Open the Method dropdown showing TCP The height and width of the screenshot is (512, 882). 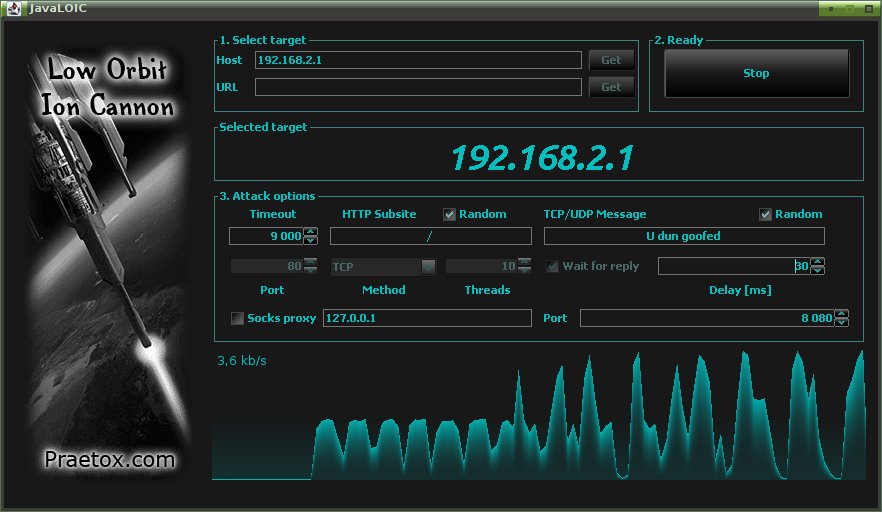[x=383, y=266]
